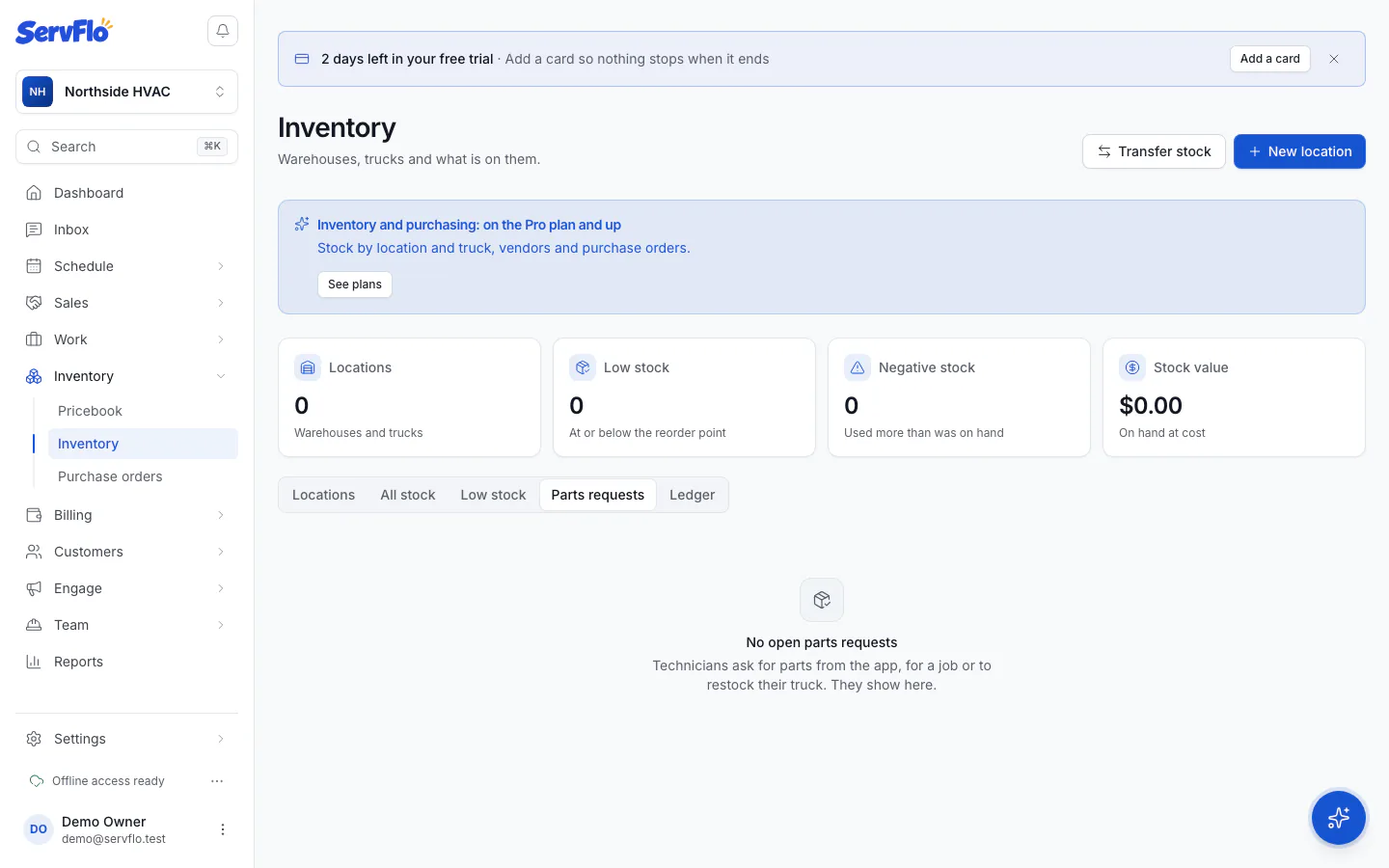Click the offline access cloud icon

pos(37,781)
